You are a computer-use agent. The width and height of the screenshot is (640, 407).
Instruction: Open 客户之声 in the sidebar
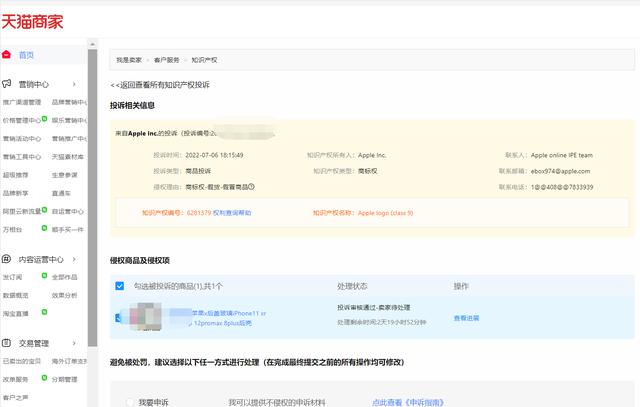[16, 397]
